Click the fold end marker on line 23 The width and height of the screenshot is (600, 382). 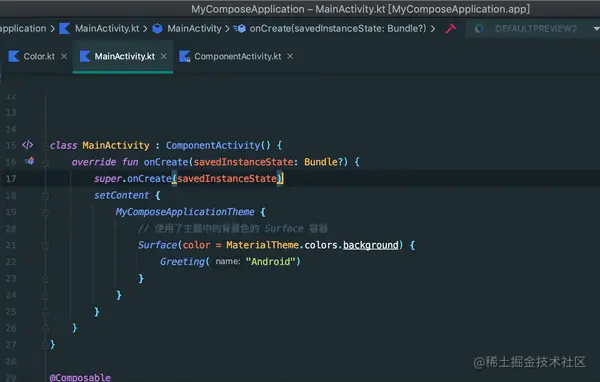(x=45, y=279)
